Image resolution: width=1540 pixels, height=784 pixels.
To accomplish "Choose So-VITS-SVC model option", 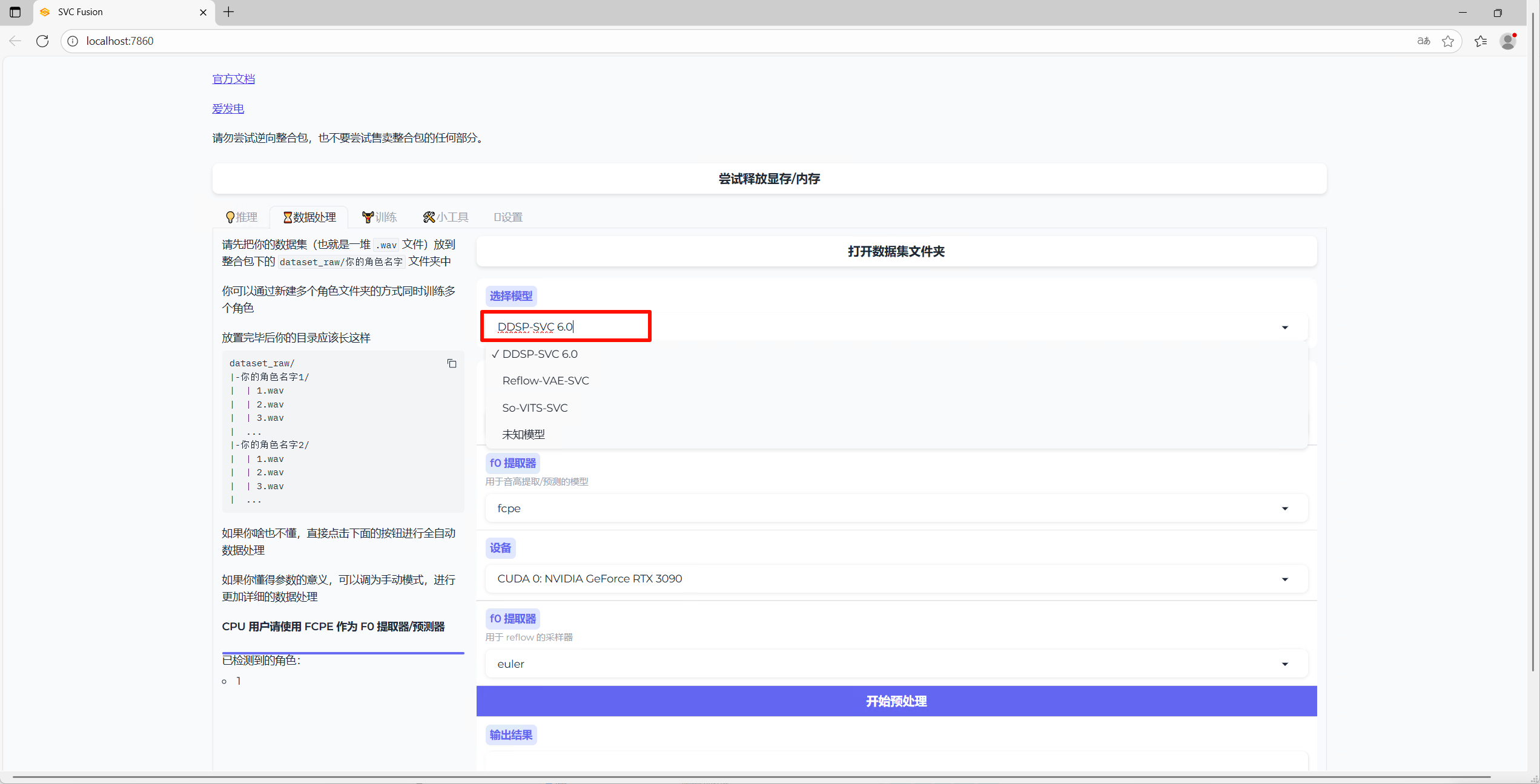I will tap(535, 408).
